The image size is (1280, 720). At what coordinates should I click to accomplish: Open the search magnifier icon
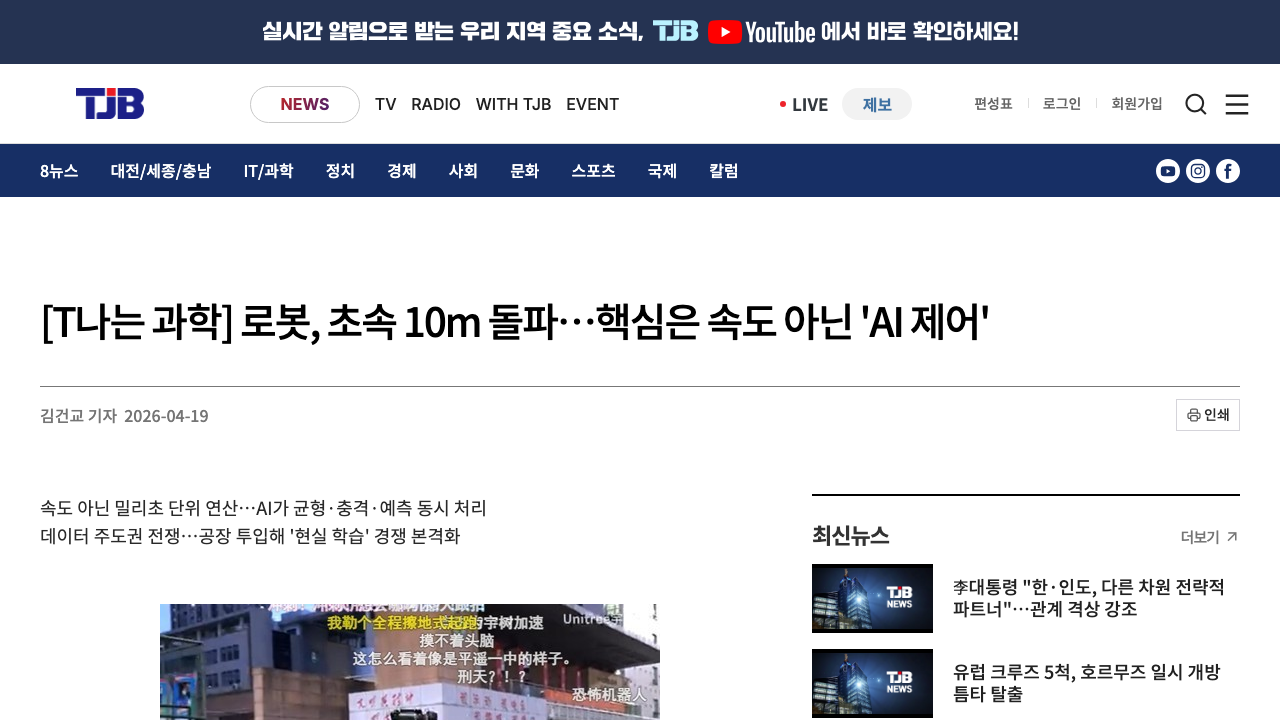coord(1196,104)
